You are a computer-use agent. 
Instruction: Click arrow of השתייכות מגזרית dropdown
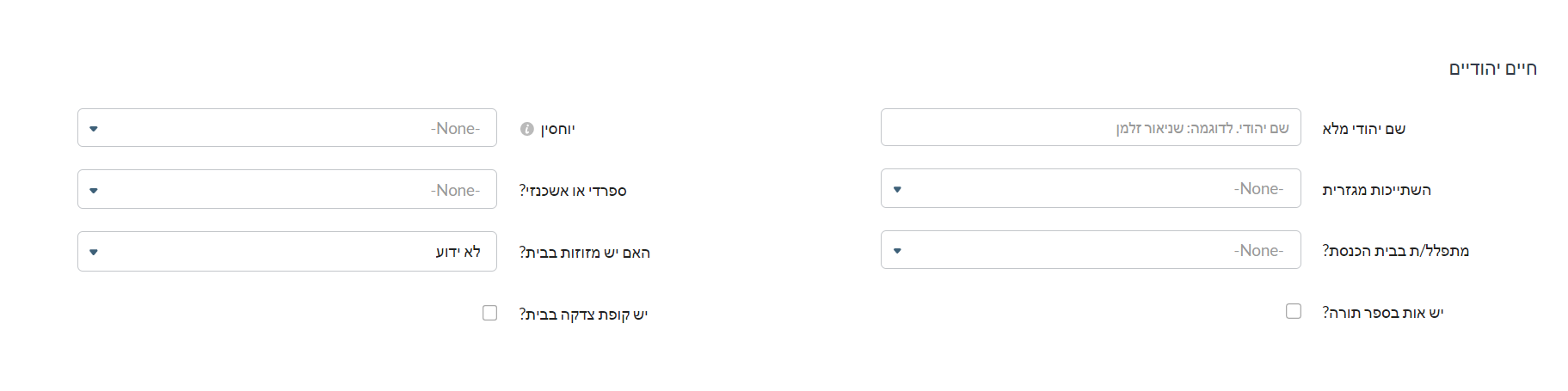897,189
